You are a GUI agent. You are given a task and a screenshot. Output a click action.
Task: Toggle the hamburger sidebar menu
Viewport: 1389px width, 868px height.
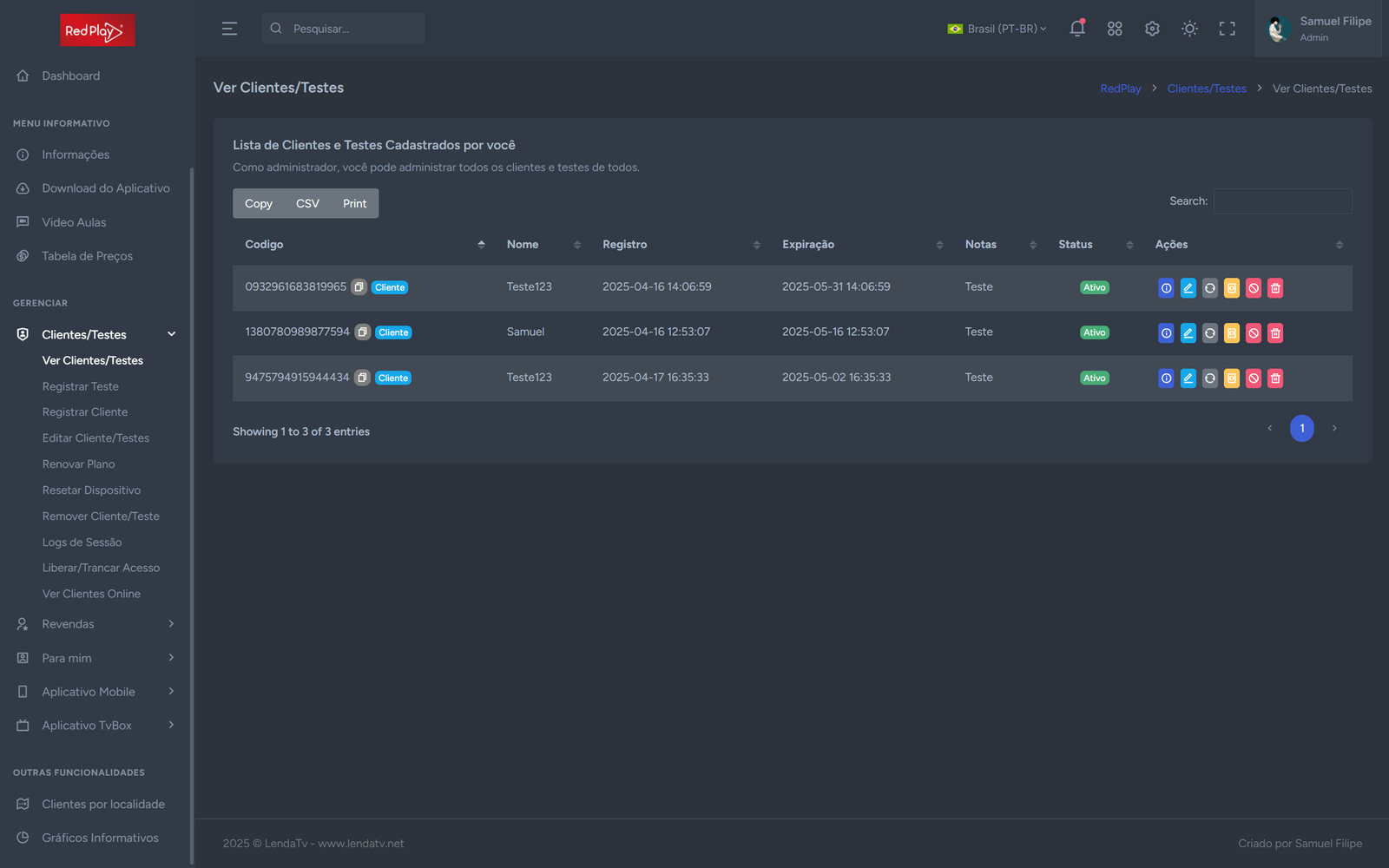click(229, 29)
